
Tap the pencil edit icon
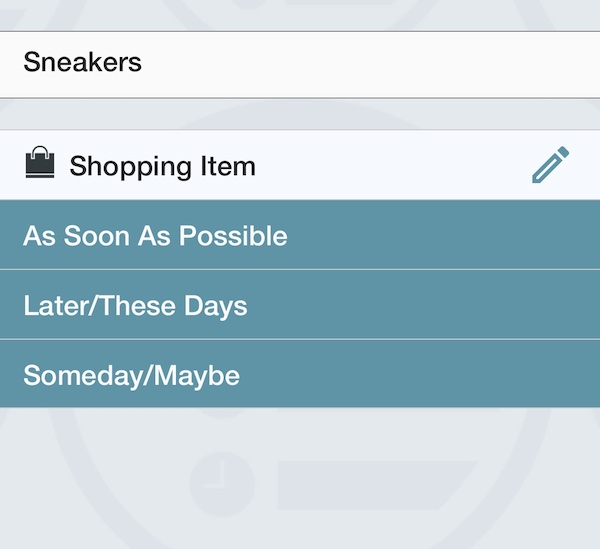[x=550, y=165]
